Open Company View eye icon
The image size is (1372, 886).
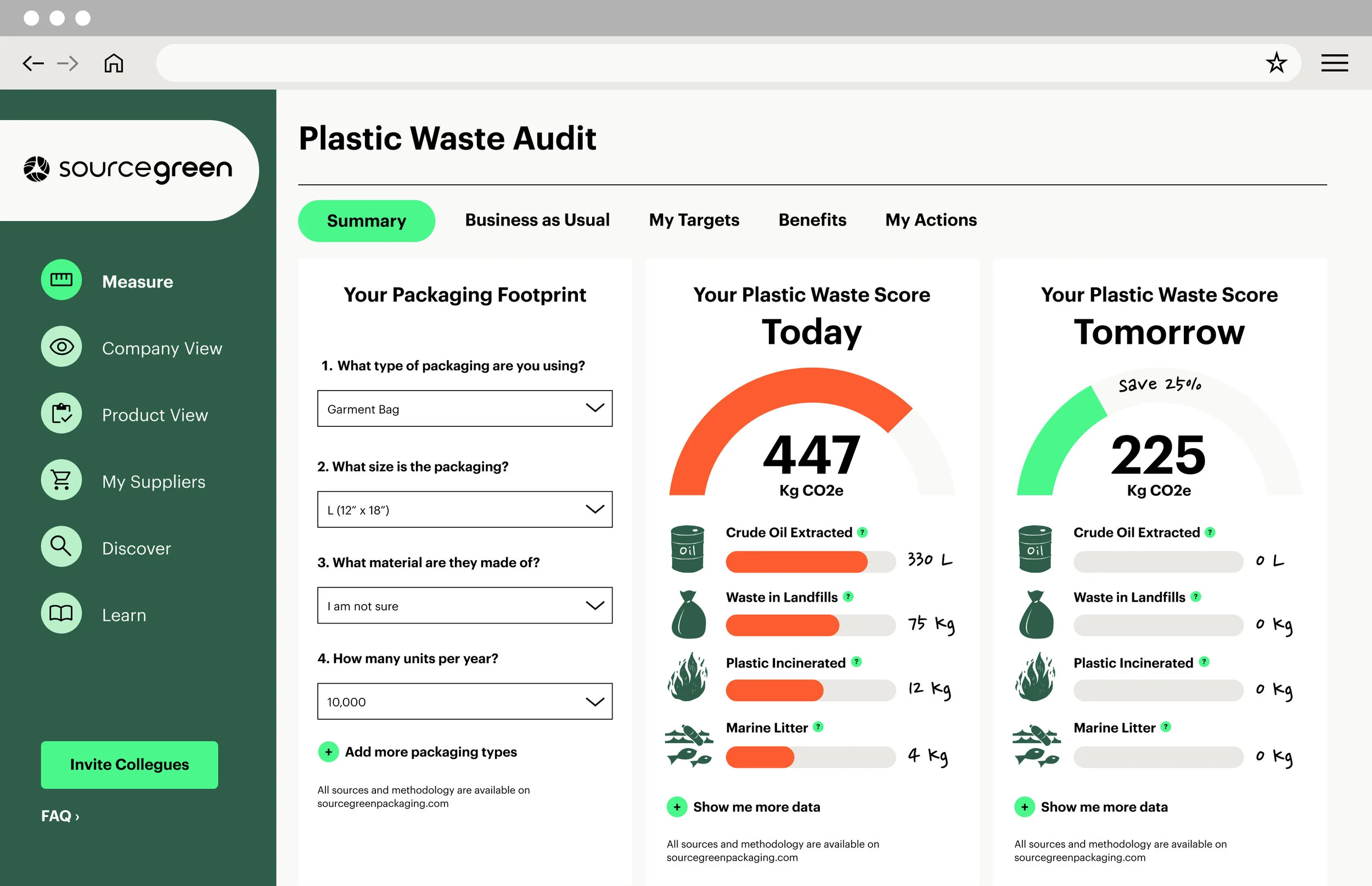61,347
